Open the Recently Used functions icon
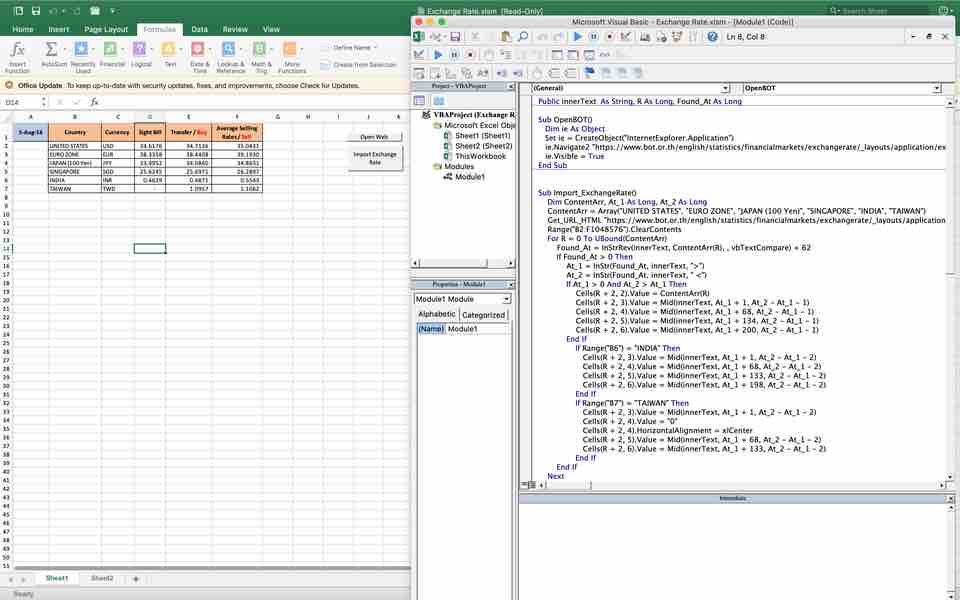Viewport: 960px width, 600px height. tap(81, 49)
